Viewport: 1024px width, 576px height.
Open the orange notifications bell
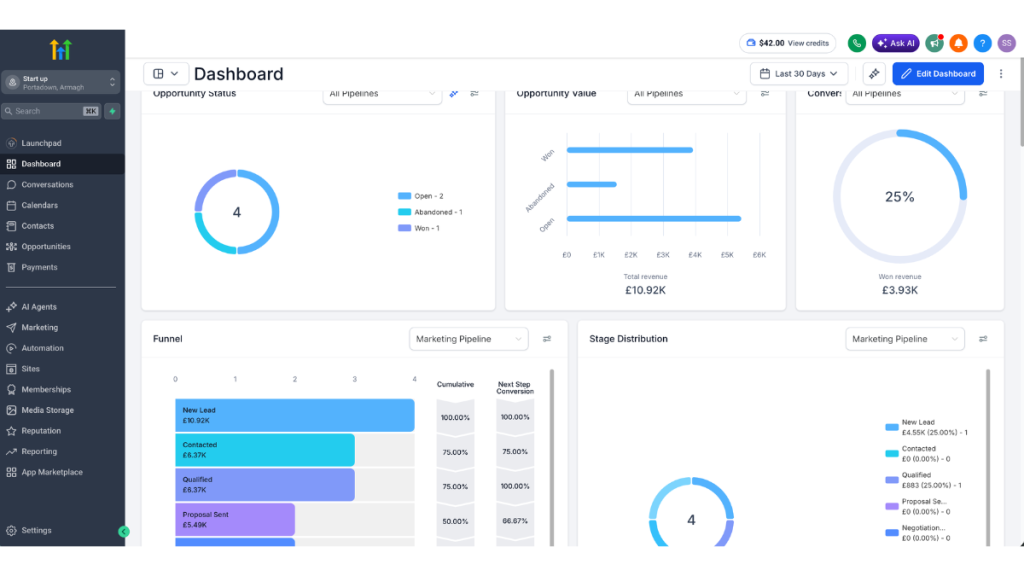958,43
